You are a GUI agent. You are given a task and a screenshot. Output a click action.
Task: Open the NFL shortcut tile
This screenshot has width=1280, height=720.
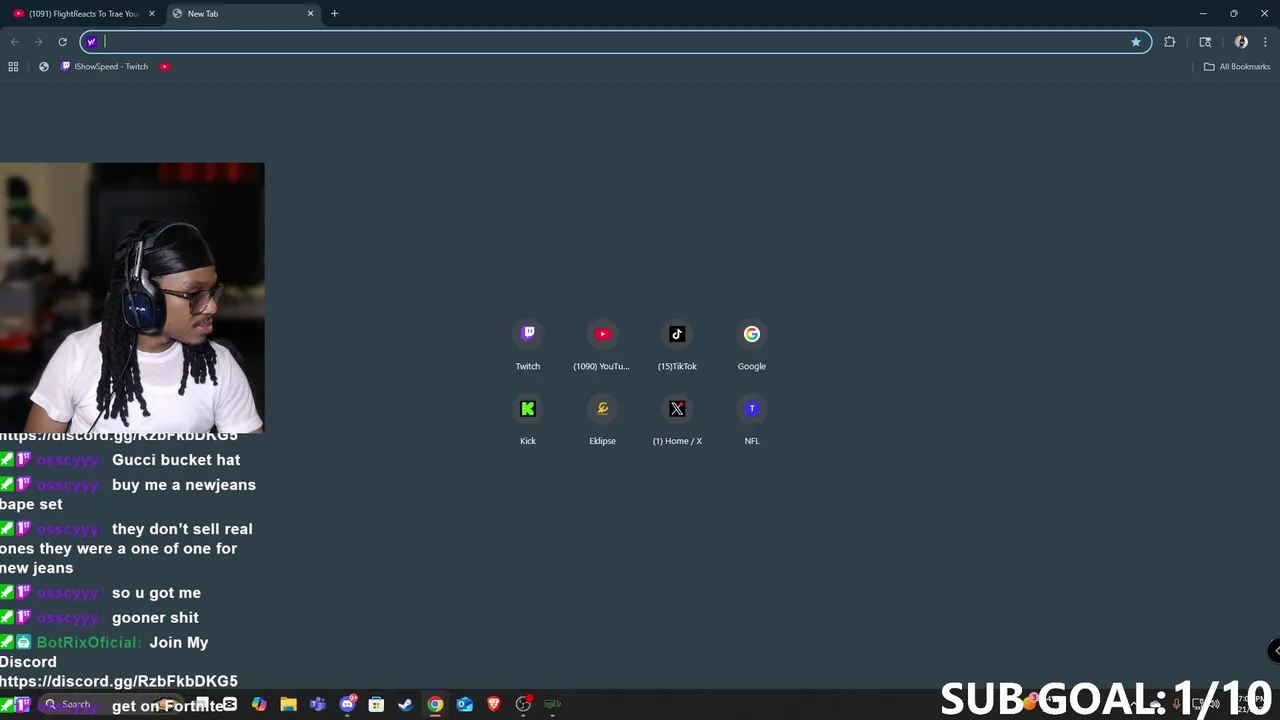752,420
